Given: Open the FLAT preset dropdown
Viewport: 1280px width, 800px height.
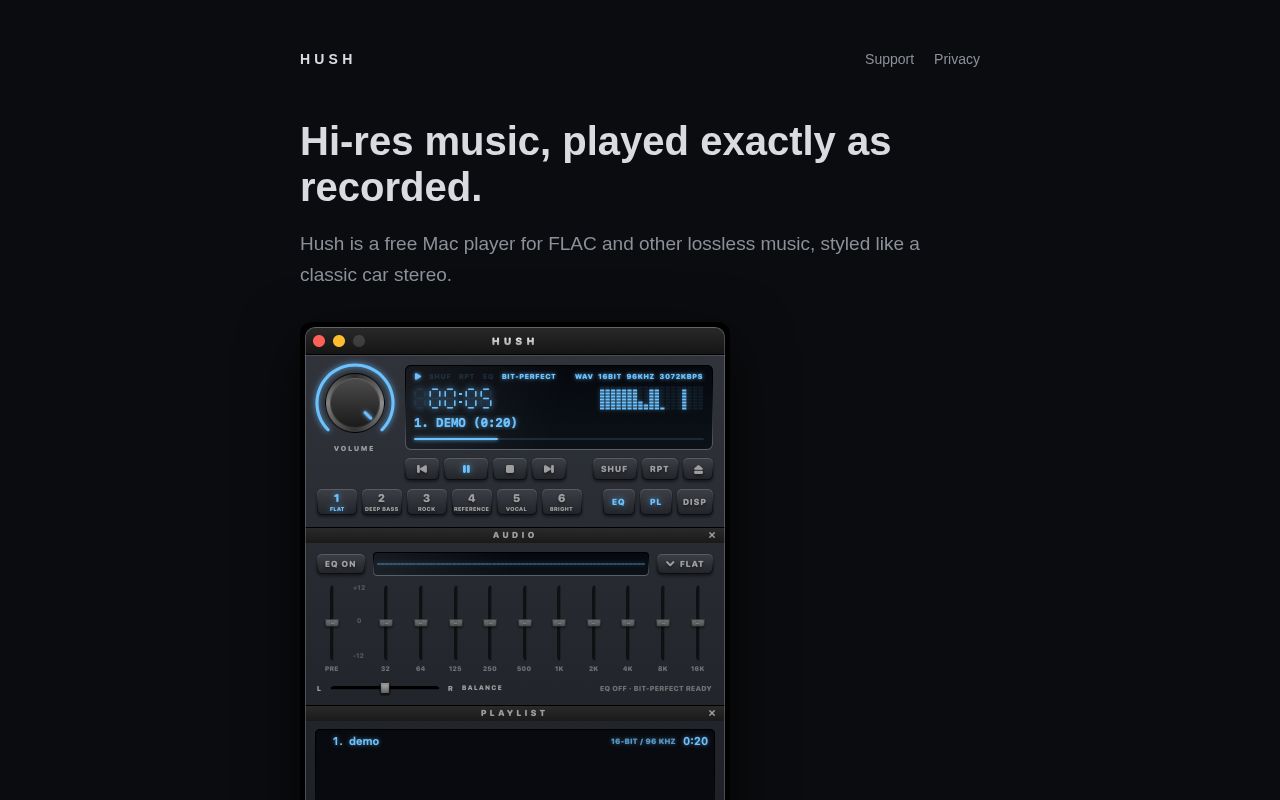Looking at the screenshot, I should 685,564.
